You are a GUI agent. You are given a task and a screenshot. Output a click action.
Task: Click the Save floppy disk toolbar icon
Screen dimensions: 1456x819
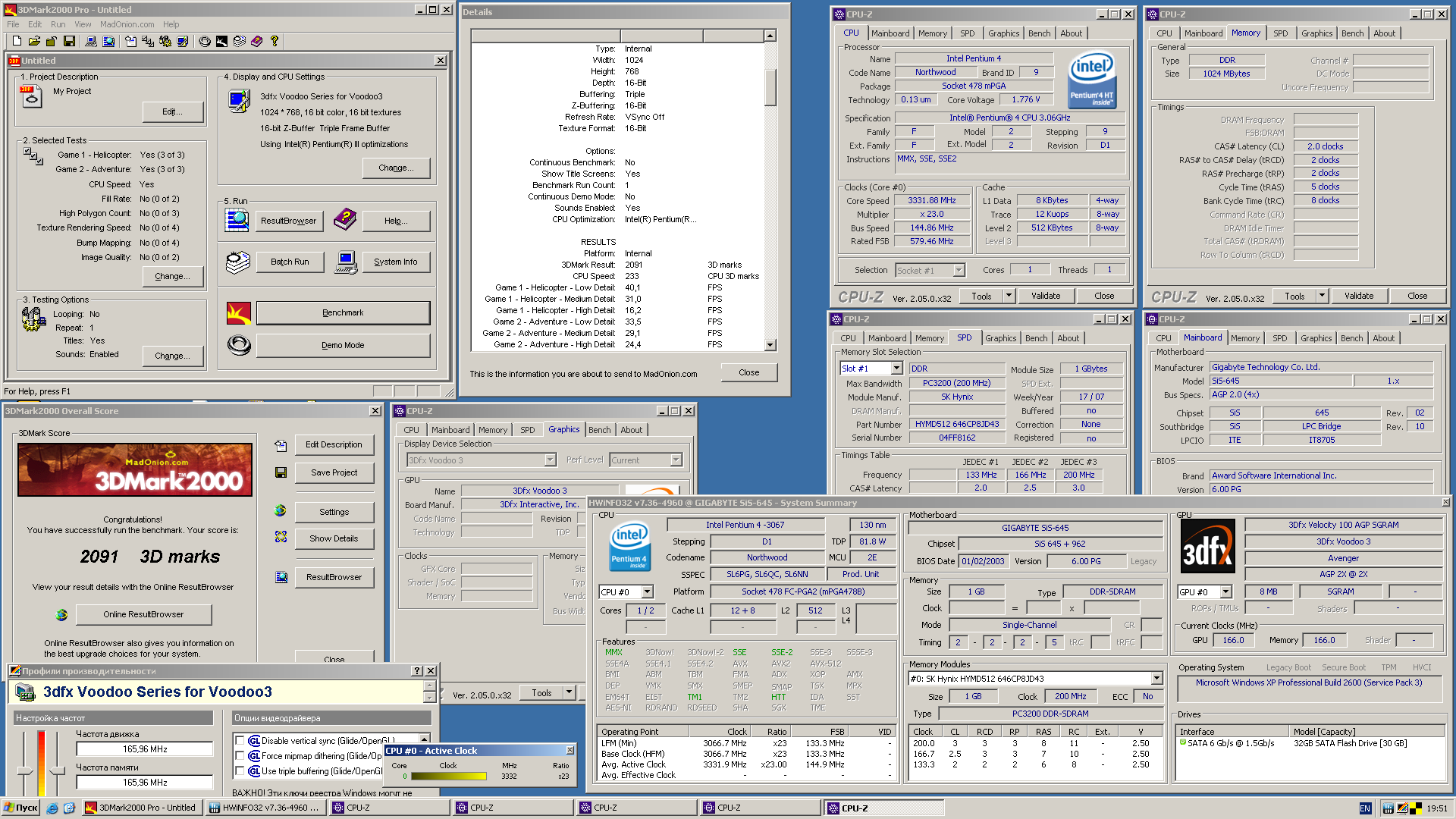(69, 41)
